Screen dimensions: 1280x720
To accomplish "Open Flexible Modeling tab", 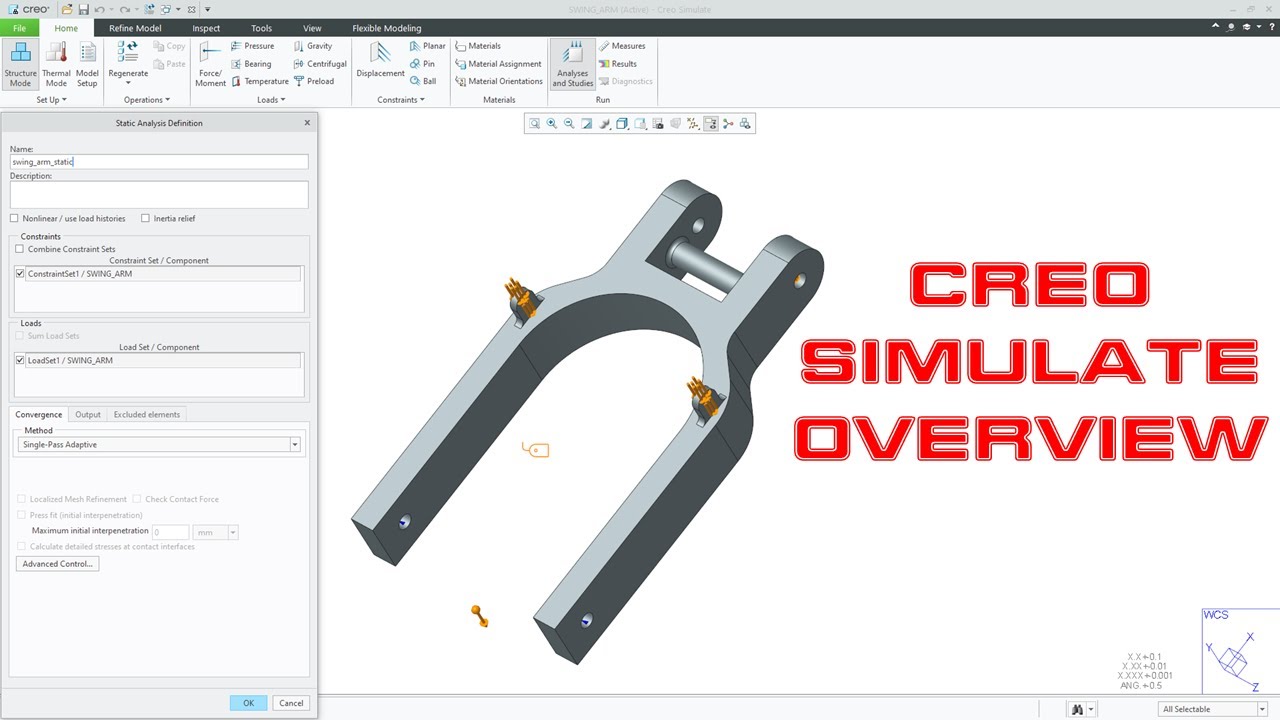I will [x=387, y=28].
